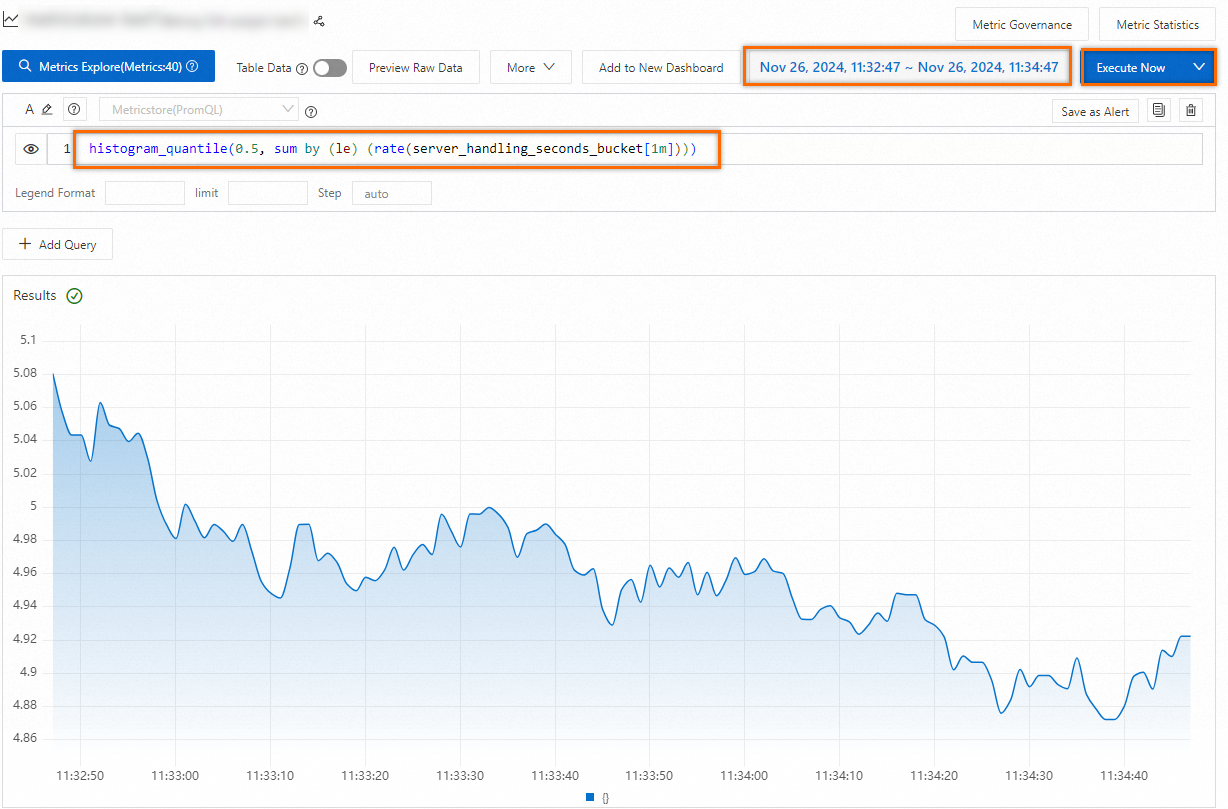
Task: Click Add to New Dashboard
Action: tap(661, 68)
